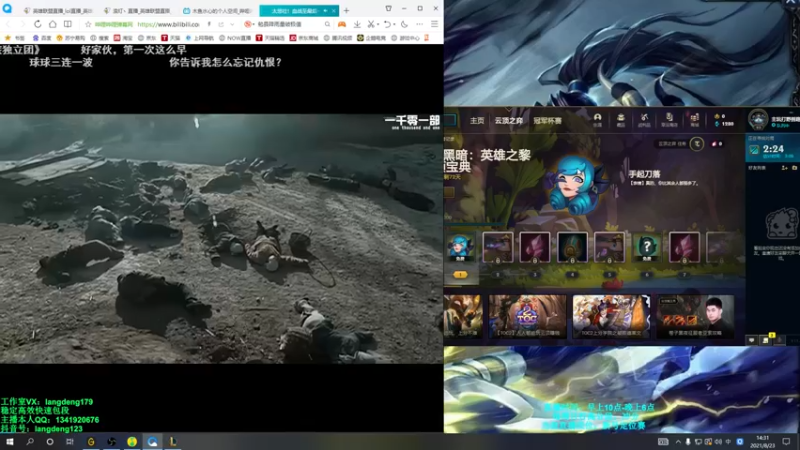The width and height of the screenshot is (800, 450).
Task: Open the 京东商城 bookmark
Action: (x=305, y=38)
